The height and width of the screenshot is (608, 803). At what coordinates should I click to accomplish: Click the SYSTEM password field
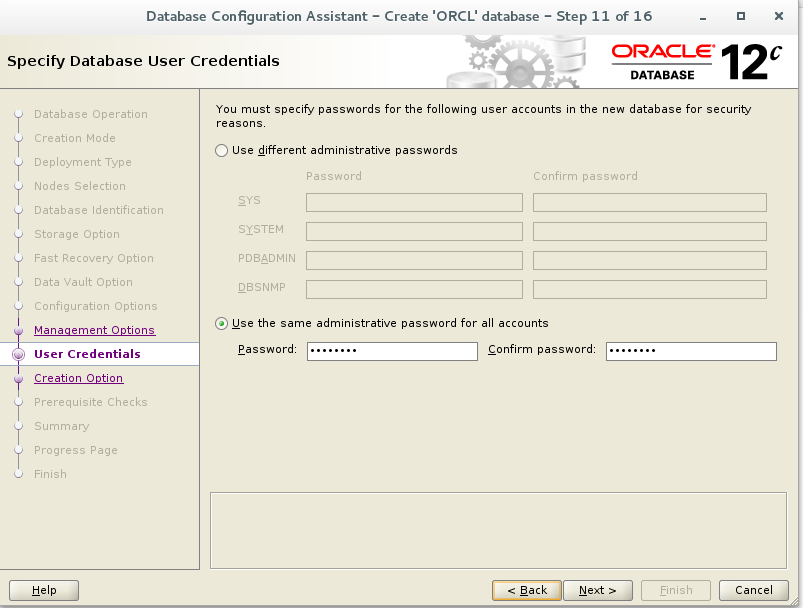coord(414,231)
